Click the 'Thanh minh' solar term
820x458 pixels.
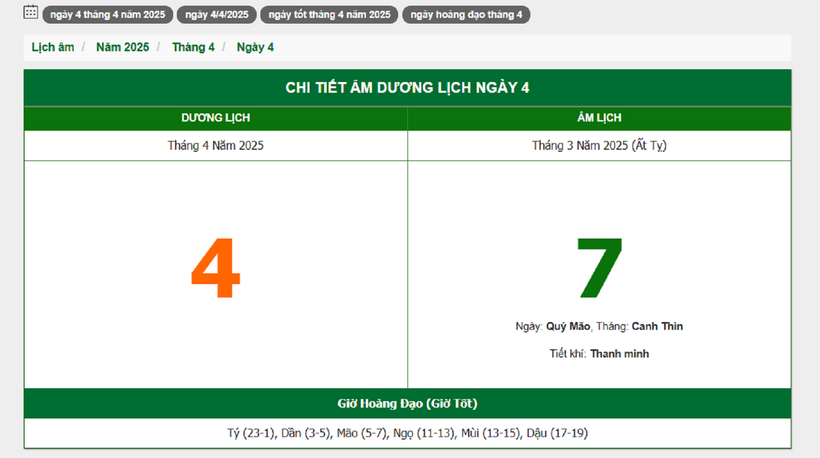(x=619, y=353)
